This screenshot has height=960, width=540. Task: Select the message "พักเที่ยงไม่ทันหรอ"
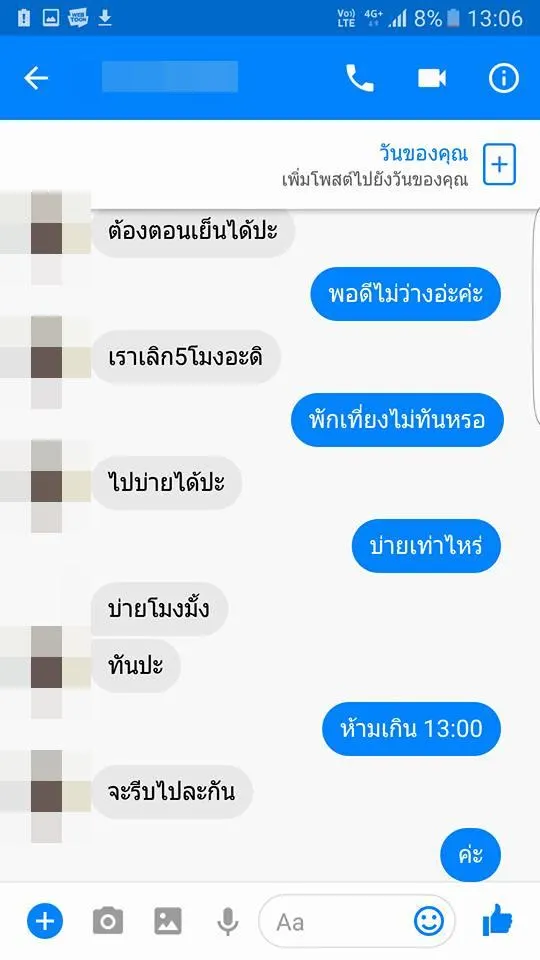(x=397, y=420)
